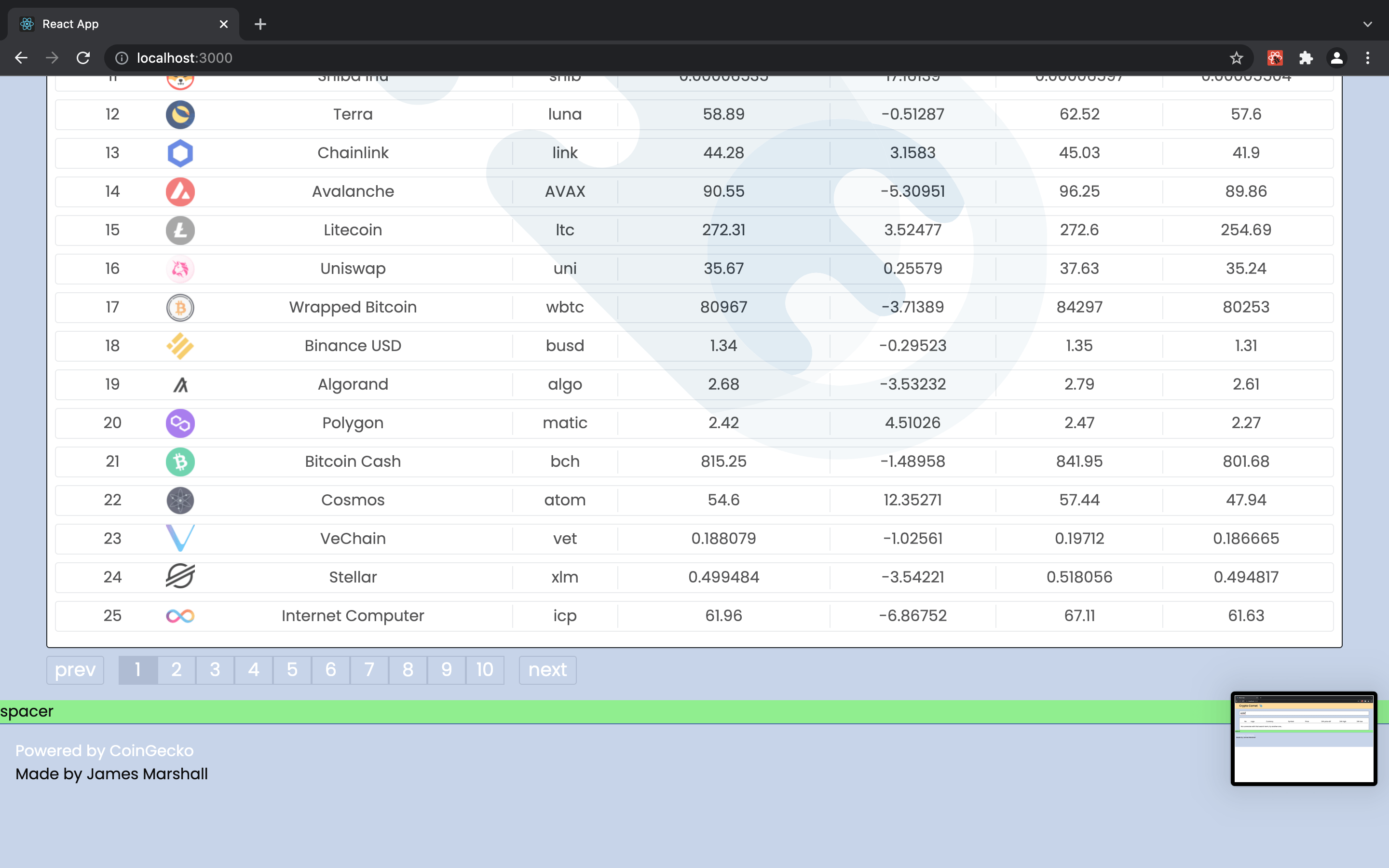
Task: Click the Wrapped Bitcoin name cell
Action: pyautogui.click(x=353, y=307)
